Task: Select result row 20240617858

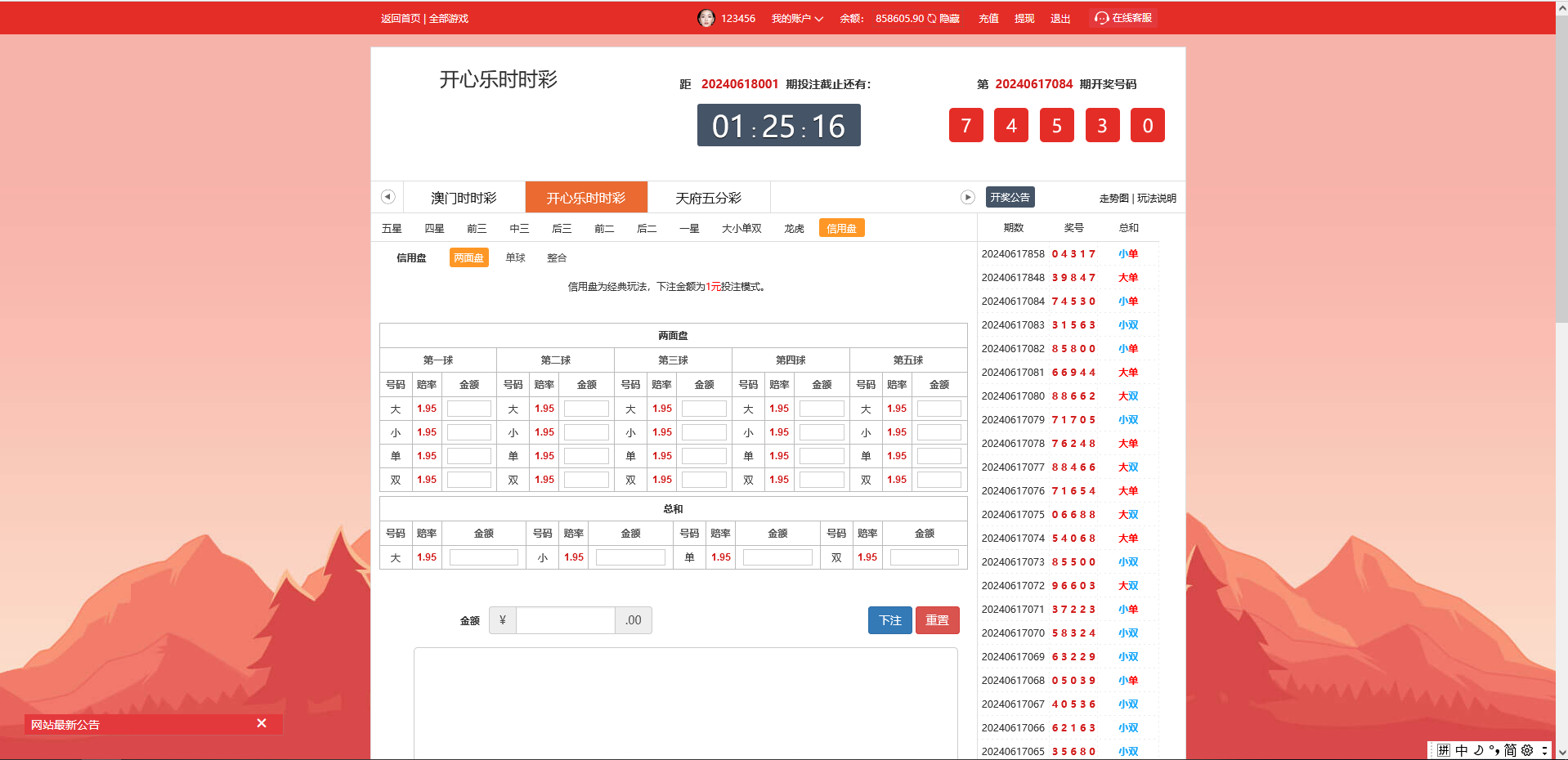Action: tap(1068, 254)
